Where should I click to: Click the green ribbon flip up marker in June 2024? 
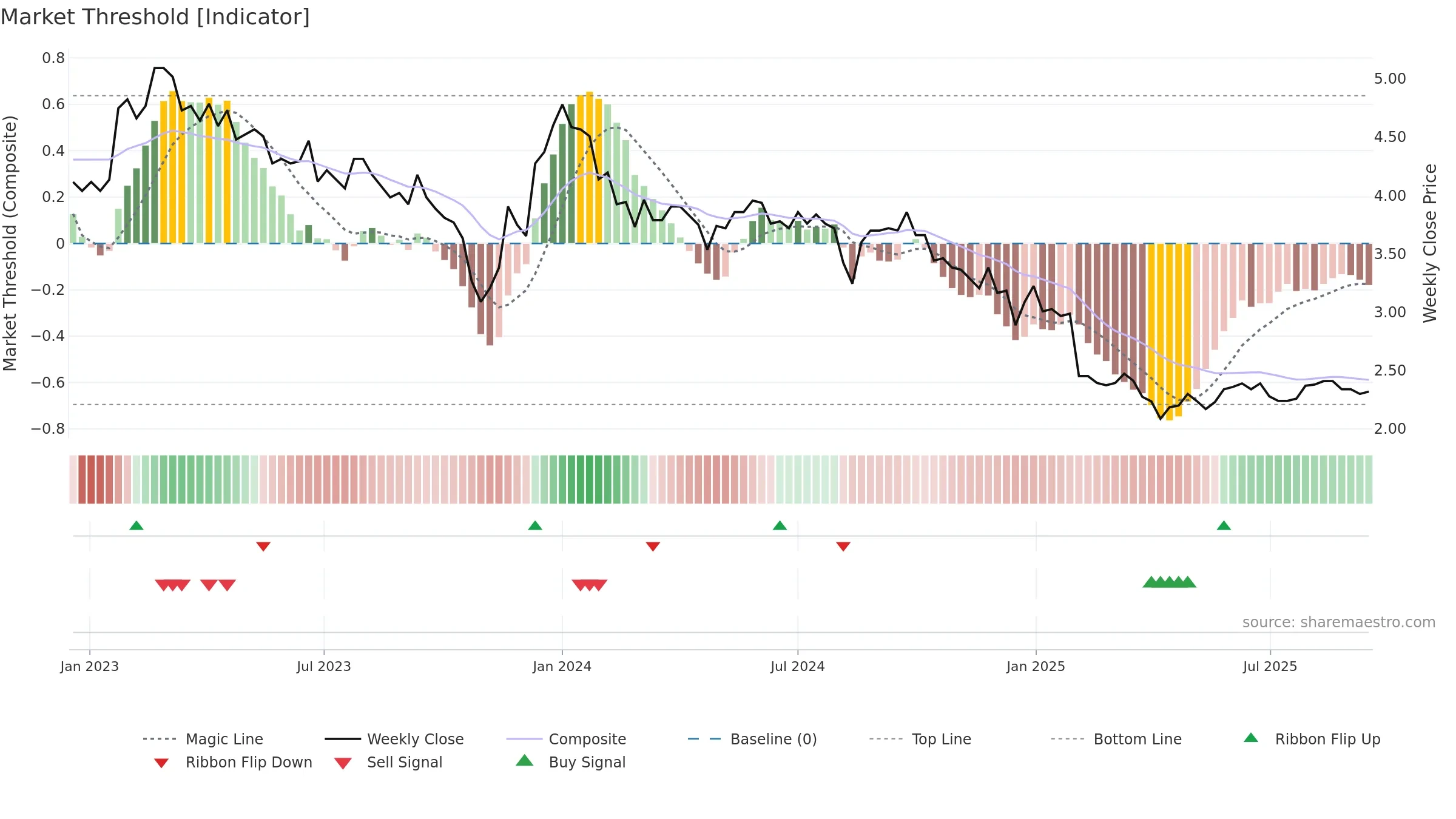[x=780, y=525]
